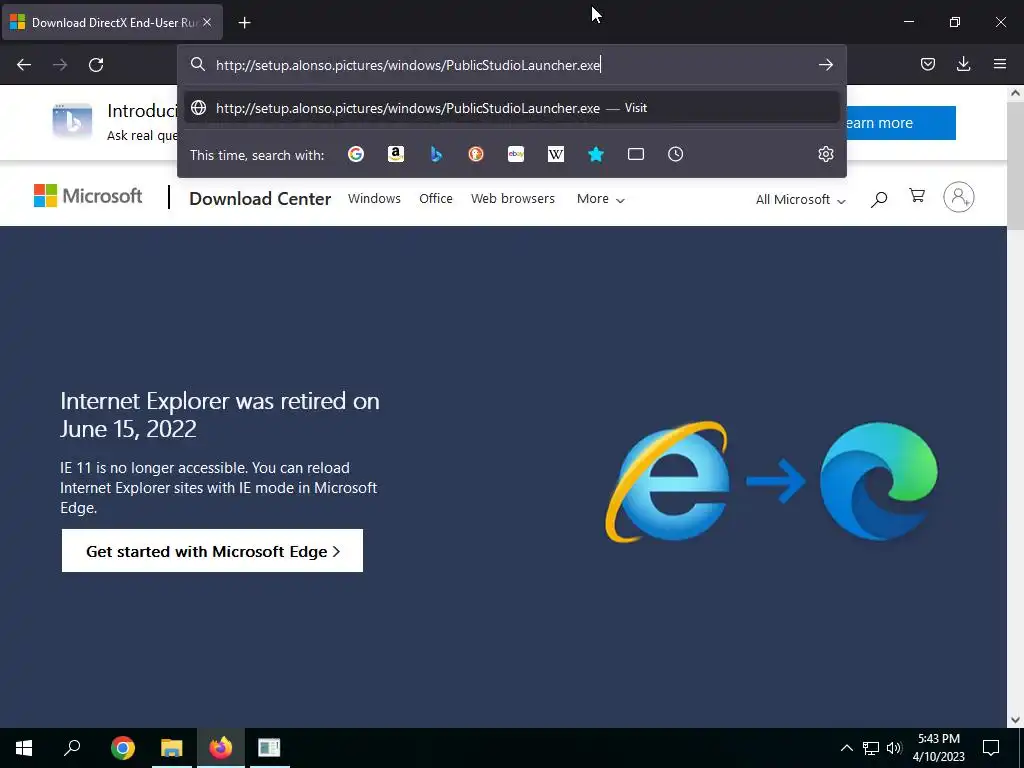Open the Download Center link
Image resolution: width=1024 pixels, height=768 pixels.
click(260, 199)
